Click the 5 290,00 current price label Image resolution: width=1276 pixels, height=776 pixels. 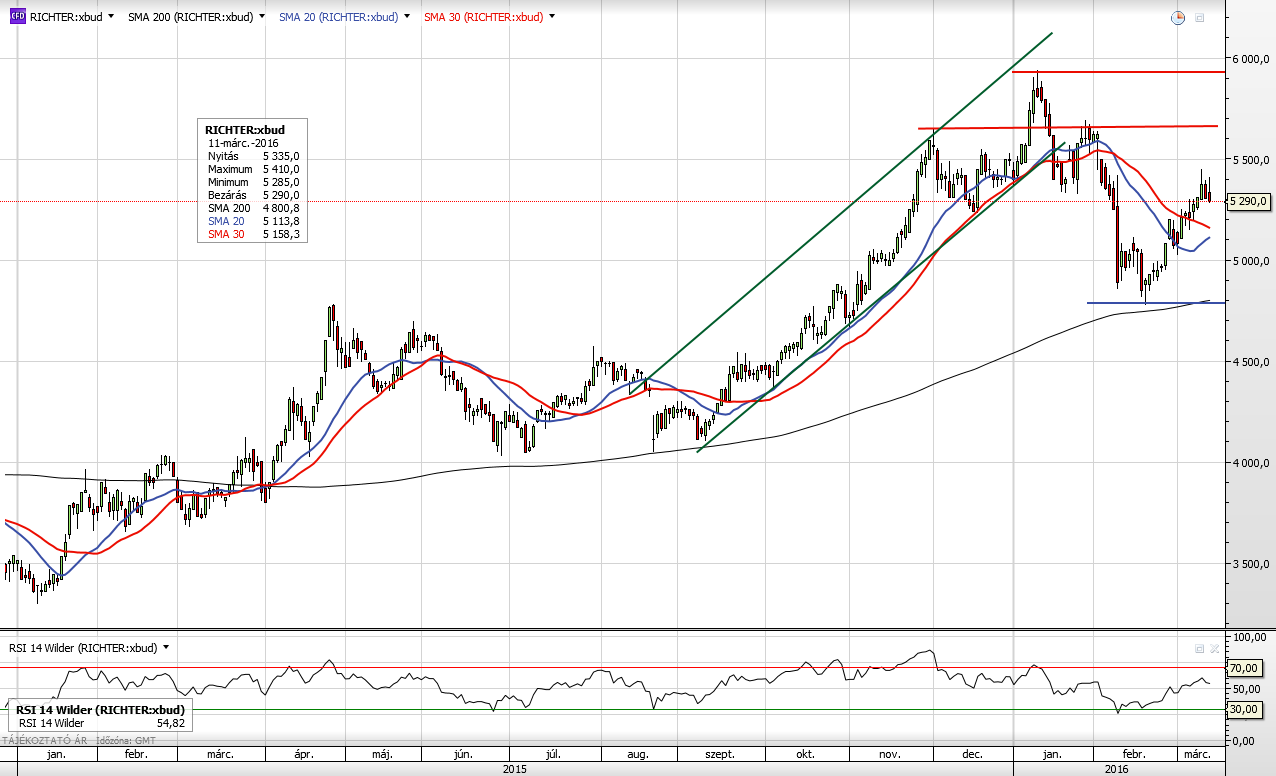coord(1249,201)
